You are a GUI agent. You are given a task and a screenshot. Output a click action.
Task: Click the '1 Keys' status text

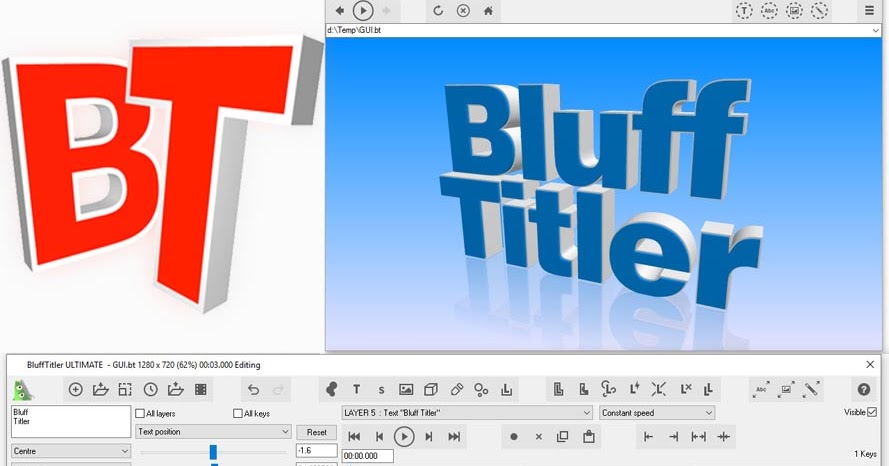865,454
